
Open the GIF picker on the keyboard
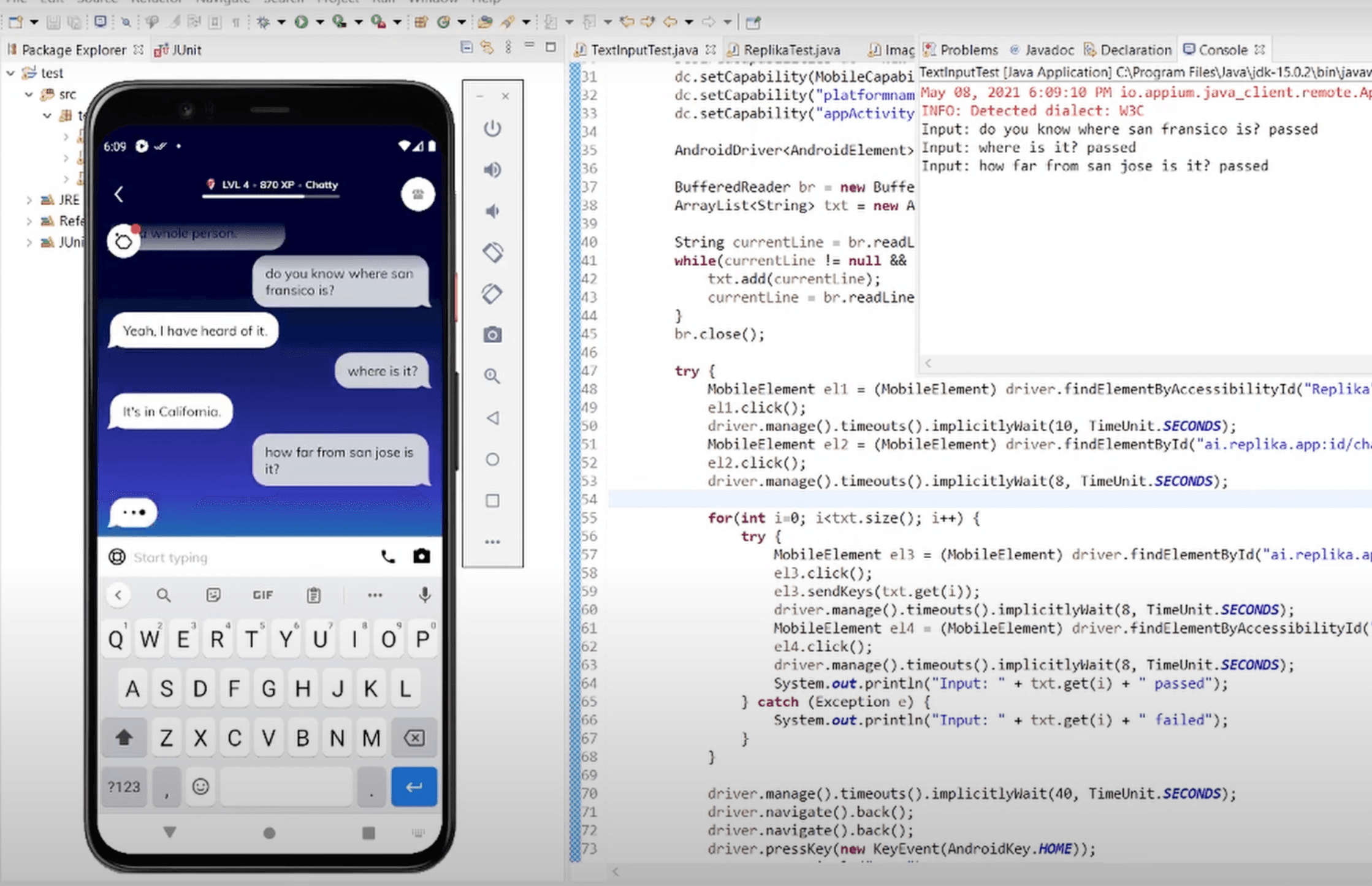coord(262,594)
